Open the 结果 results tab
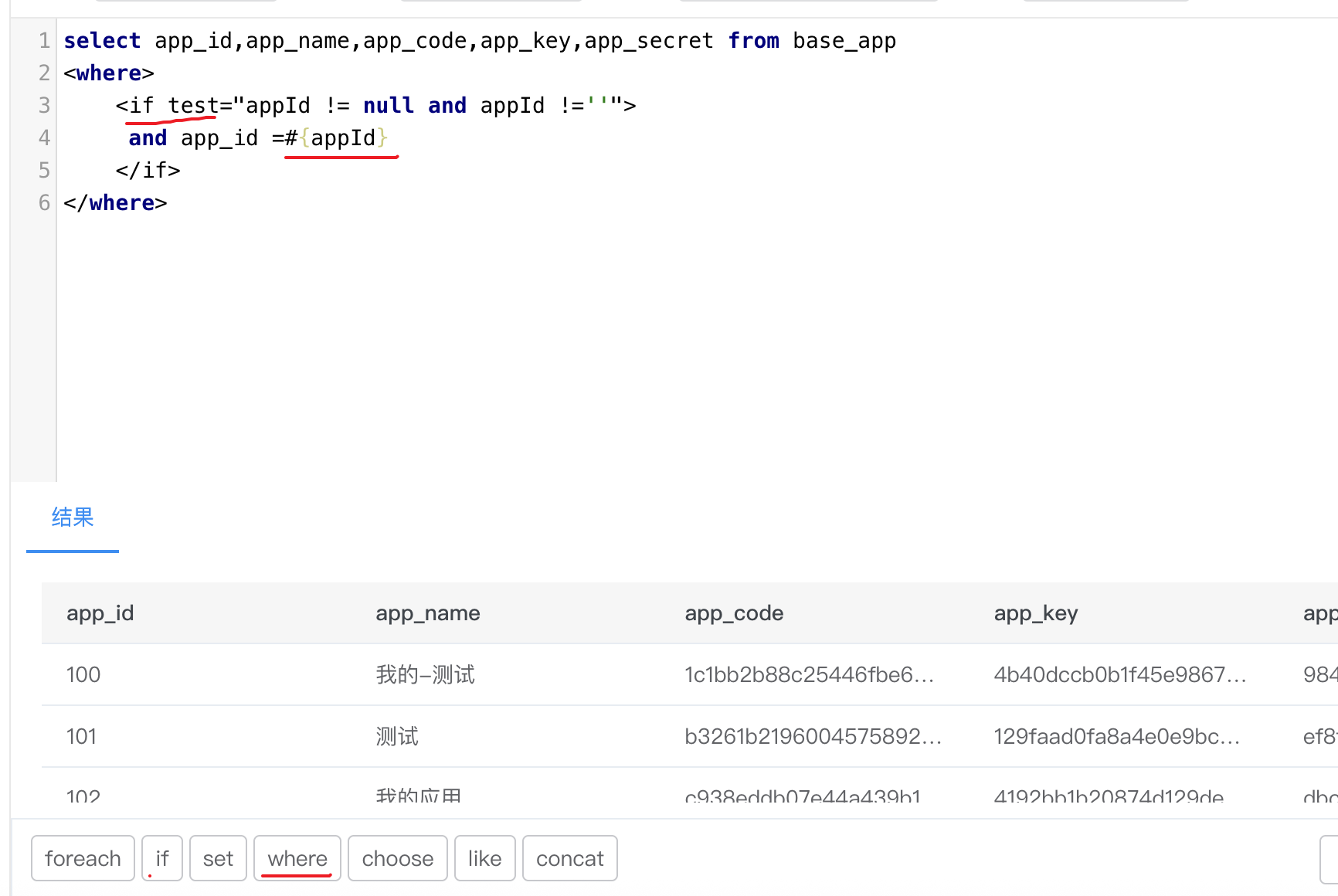The width and height of the screenshot is (1338, 896). pos(73,518)
